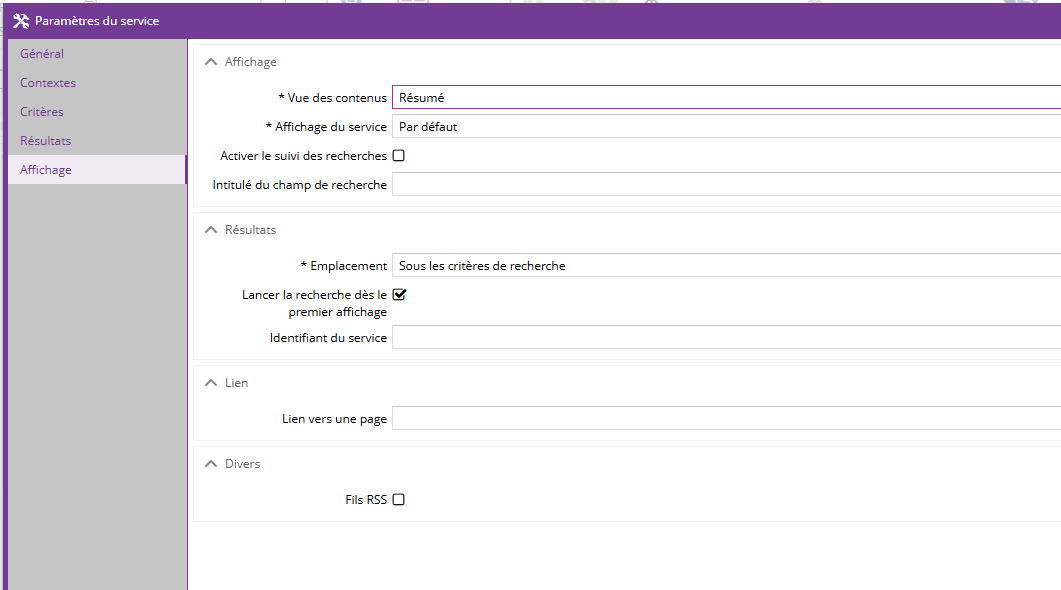The width and height of the screenshot is (1061, 590).
Task: Go to the Critères tab
Action: pyautogui.click(x=42, y=112)
